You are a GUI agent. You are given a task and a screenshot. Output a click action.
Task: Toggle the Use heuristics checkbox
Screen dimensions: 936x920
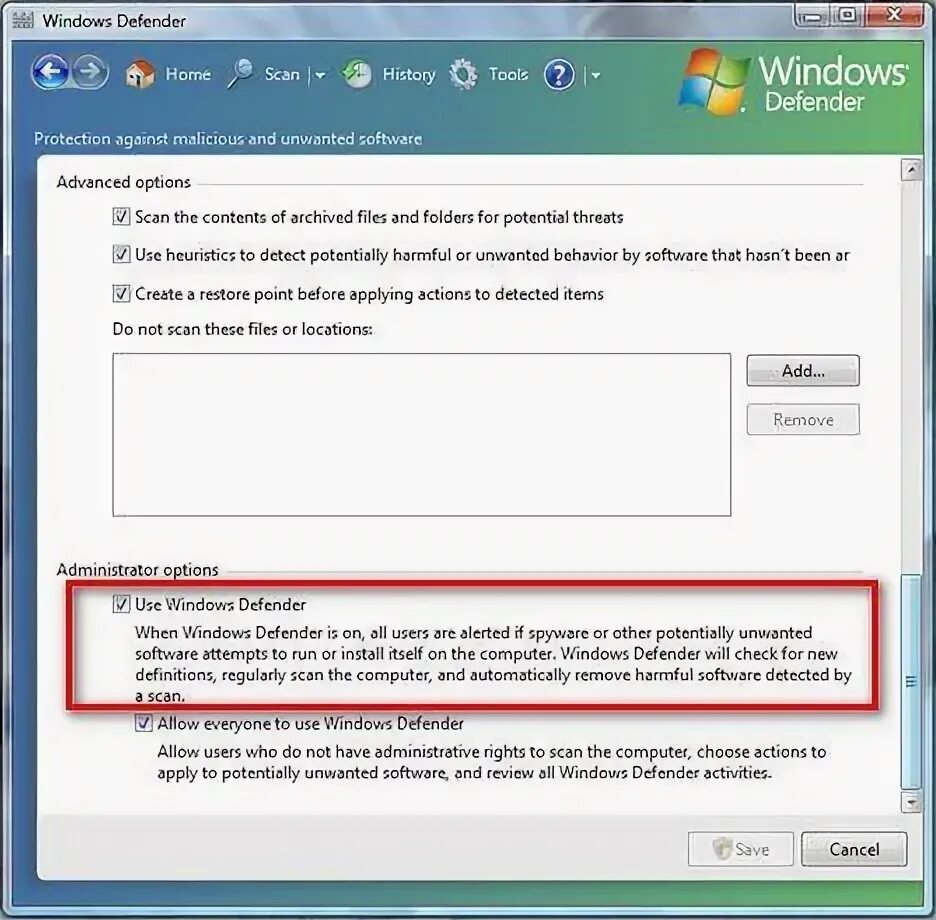pos(121,254)
